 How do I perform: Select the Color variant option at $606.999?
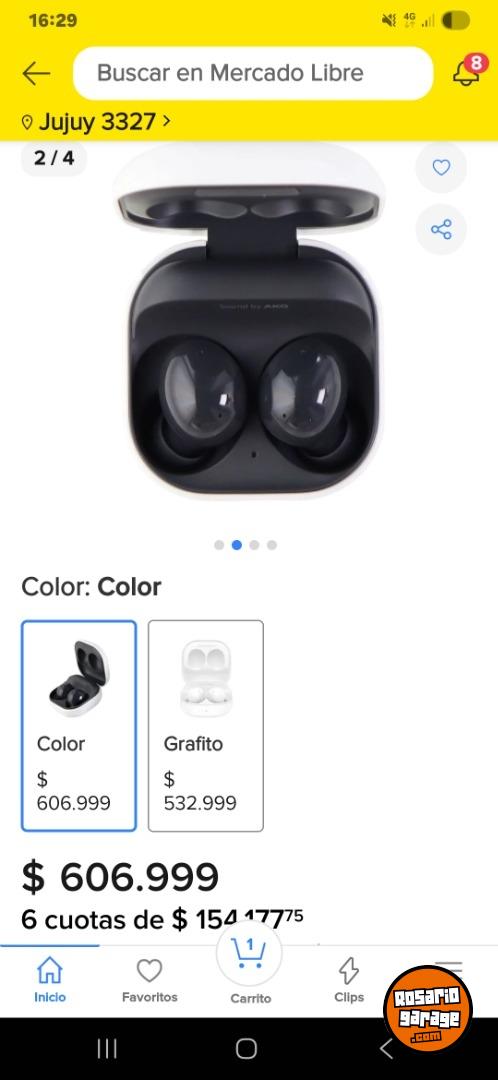pyautogui.click(x=79, y=726)
